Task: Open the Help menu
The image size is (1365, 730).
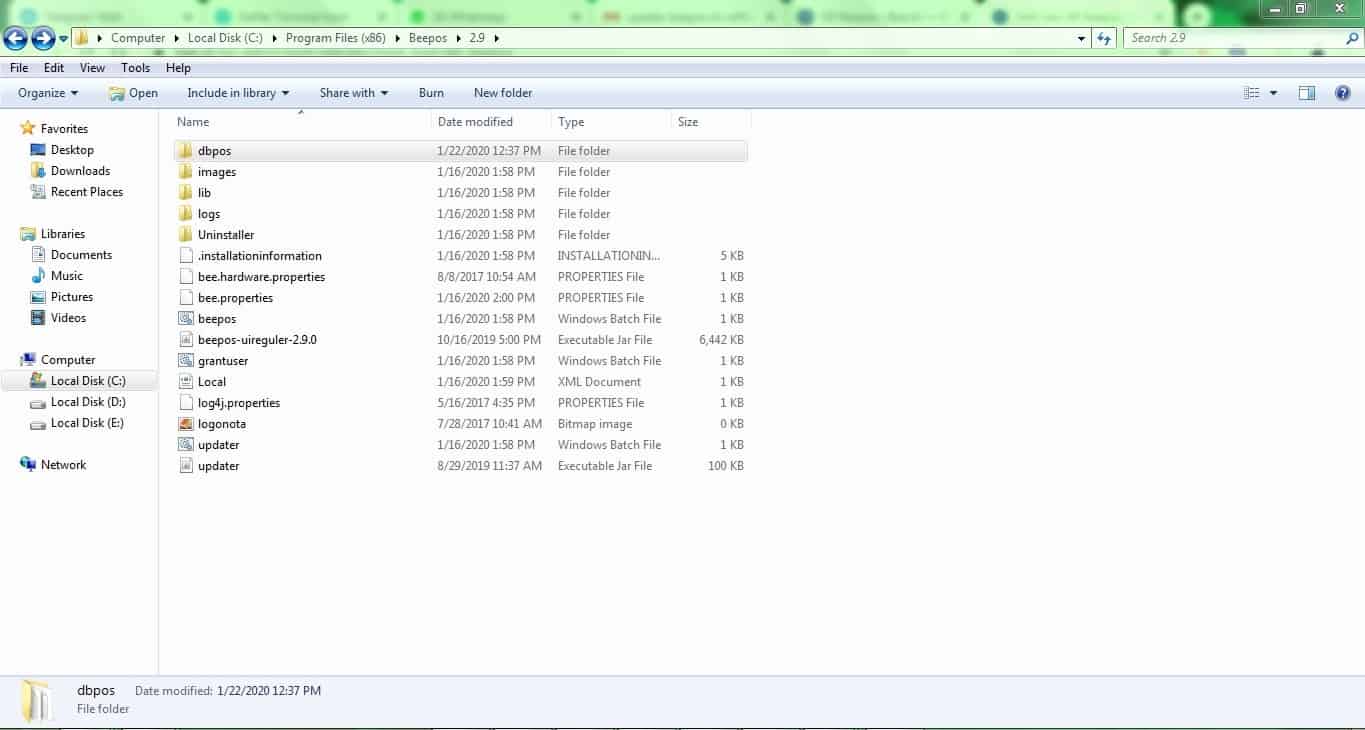Action: point(178,68)
